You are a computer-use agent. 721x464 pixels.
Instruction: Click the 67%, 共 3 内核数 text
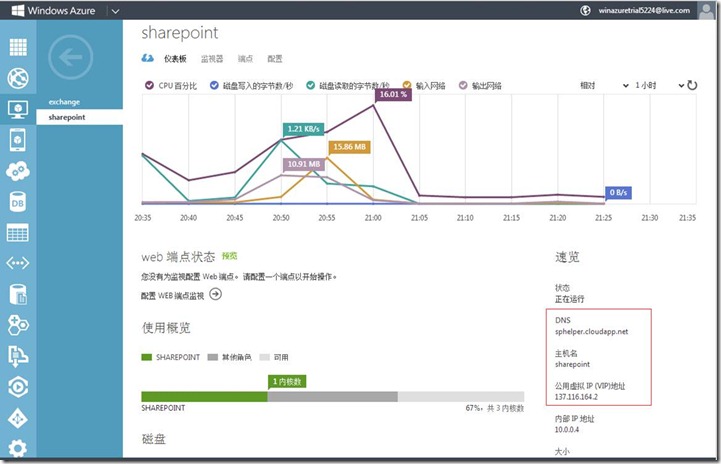point(494,408)
